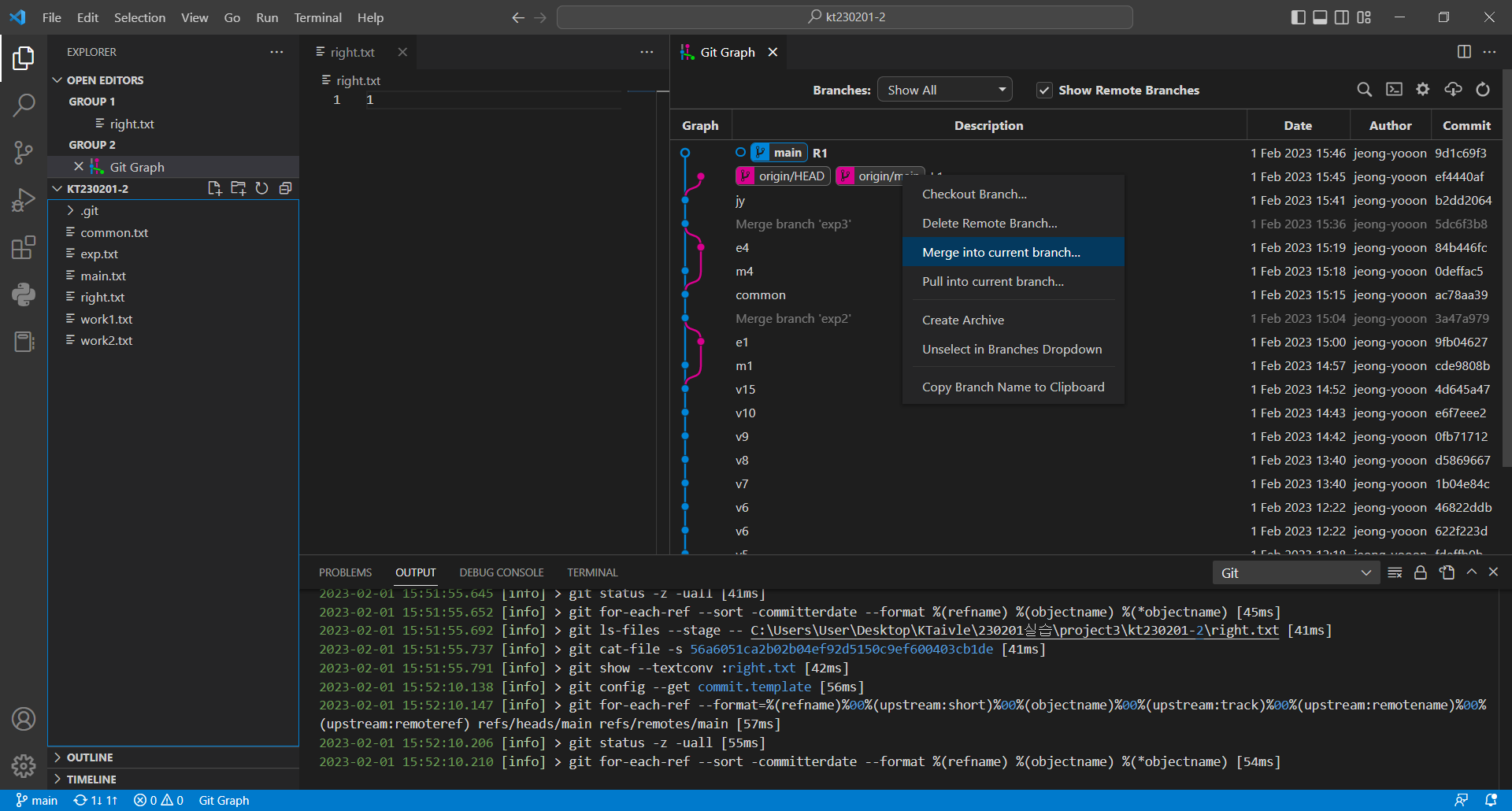Click the main branch status bar item

coord(37,800)
